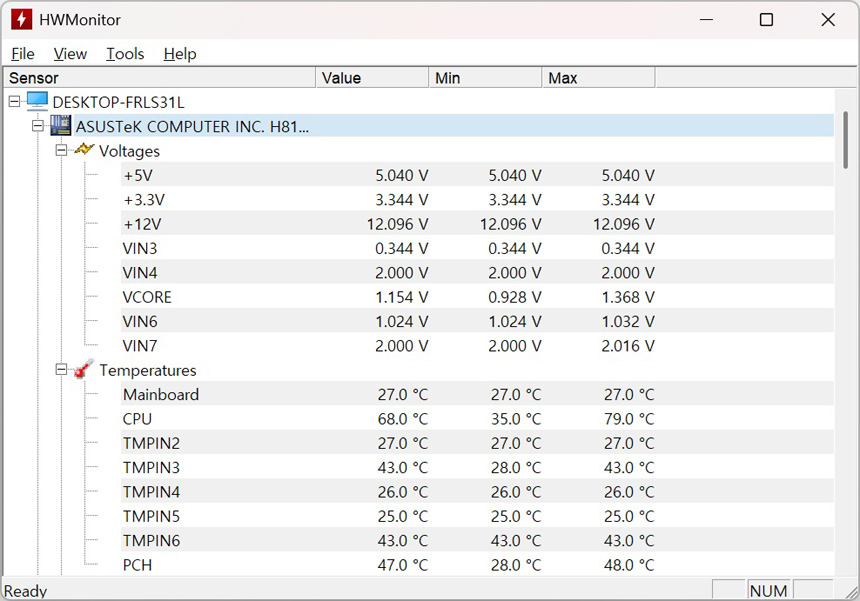This screenshot has width=860, height=601.
Task: Select the CPU temperature row
Action: point(138,419)
